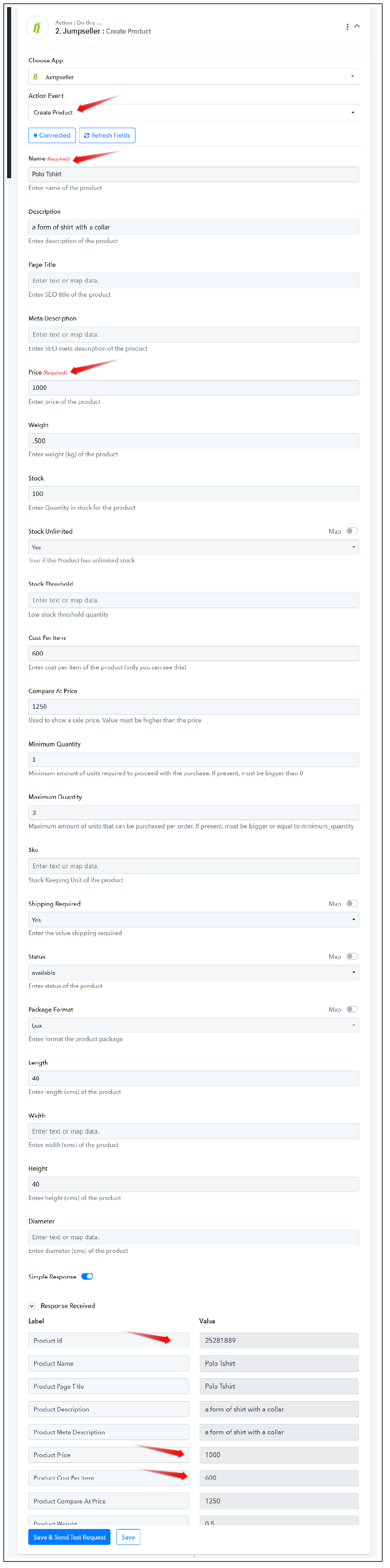
Task: Toggle the Shipping Required Map switch
Action: [352, 903]
